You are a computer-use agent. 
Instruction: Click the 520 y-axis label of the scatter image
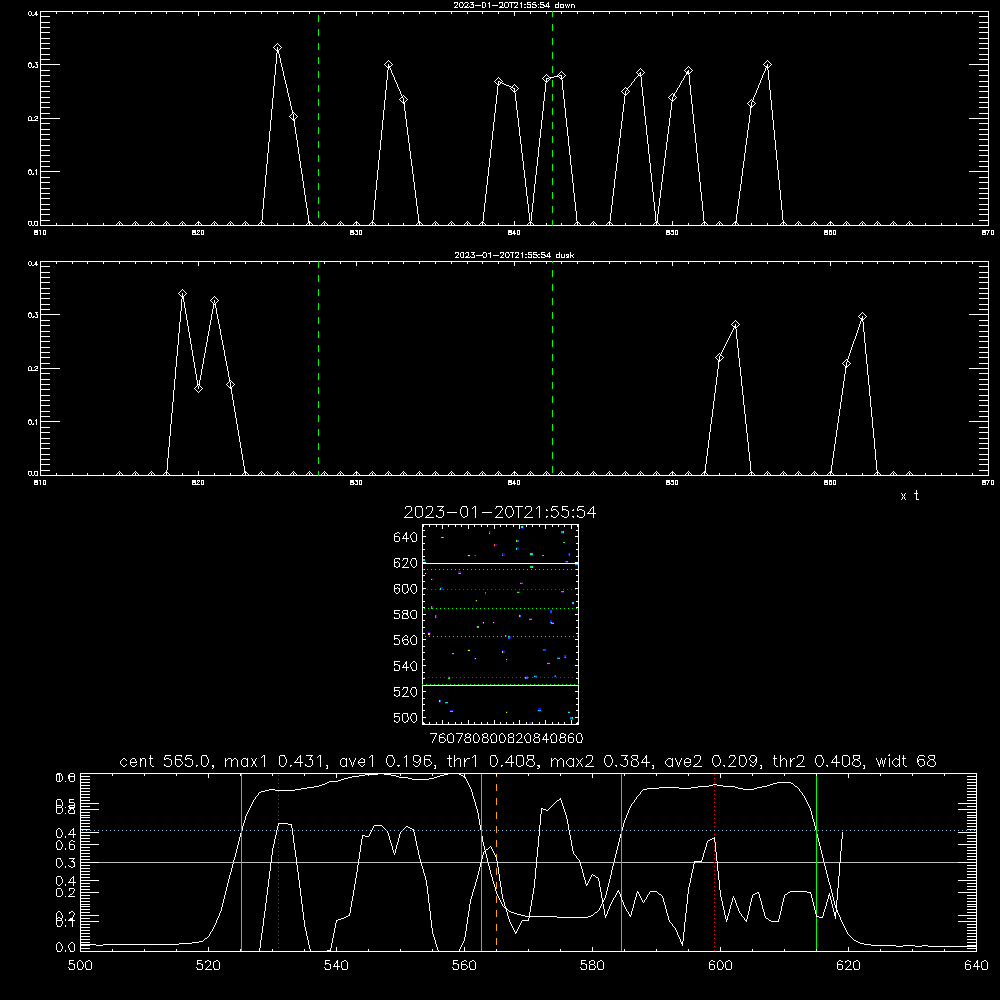[406, 692]
